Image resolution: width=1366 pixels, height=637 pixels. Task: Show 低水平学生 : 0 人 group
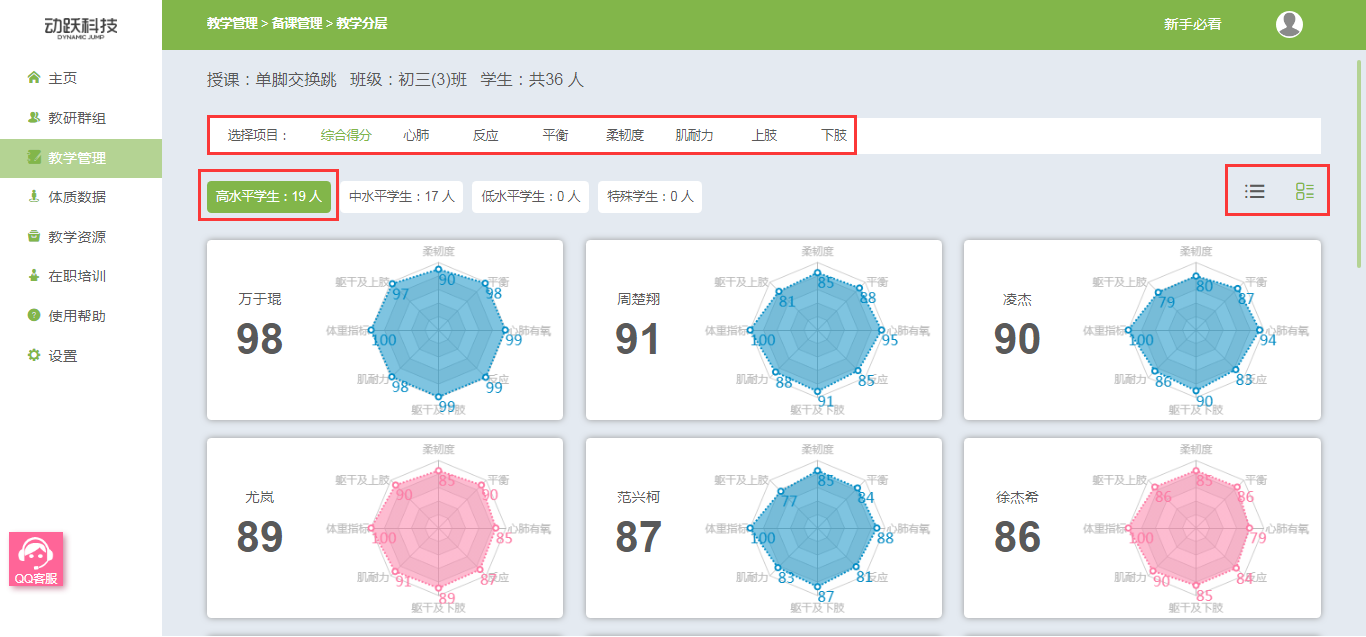point(531,197)
